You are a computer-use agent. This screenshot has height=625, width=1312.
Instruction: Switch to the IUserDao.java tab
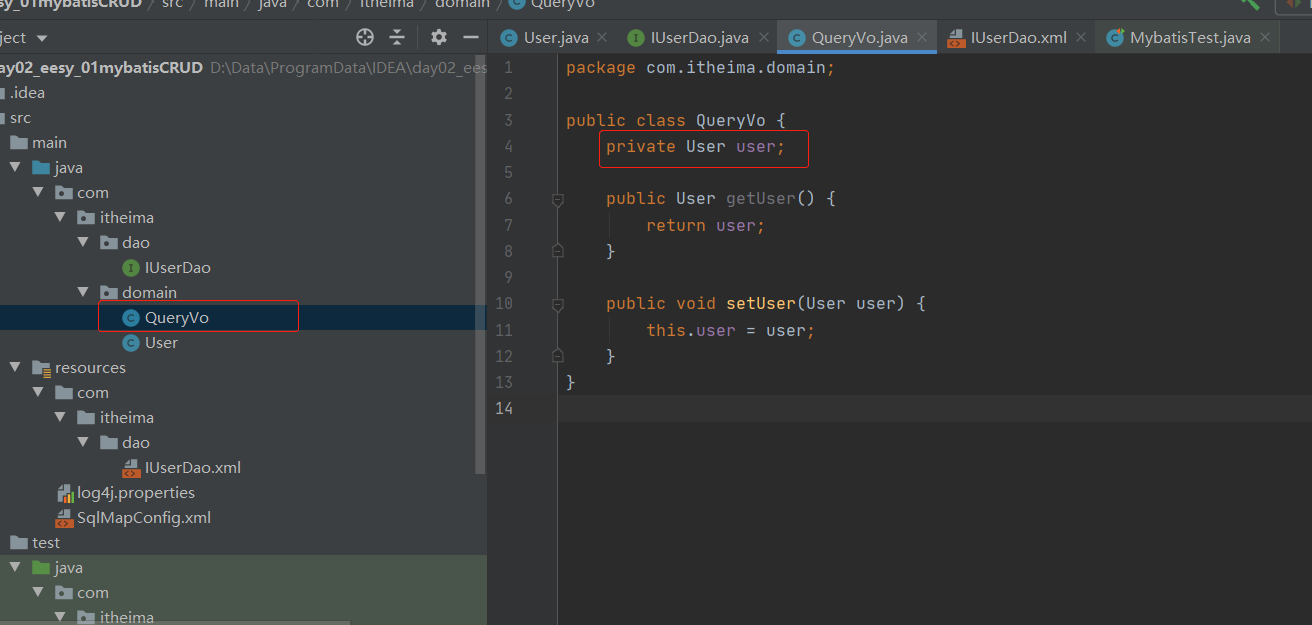[x=699, y=38]
